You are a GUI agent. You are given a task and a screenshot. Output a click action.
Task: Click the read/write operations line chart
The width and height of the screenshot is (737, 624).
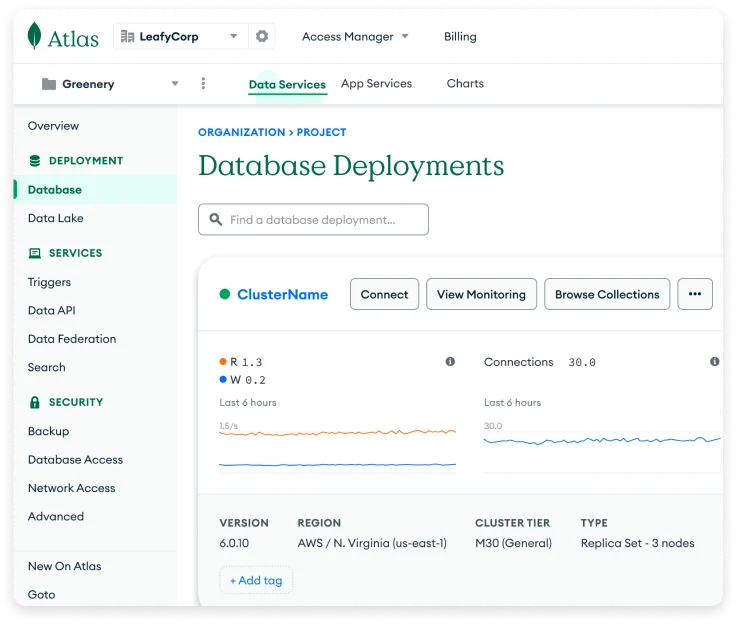(337, 447)
